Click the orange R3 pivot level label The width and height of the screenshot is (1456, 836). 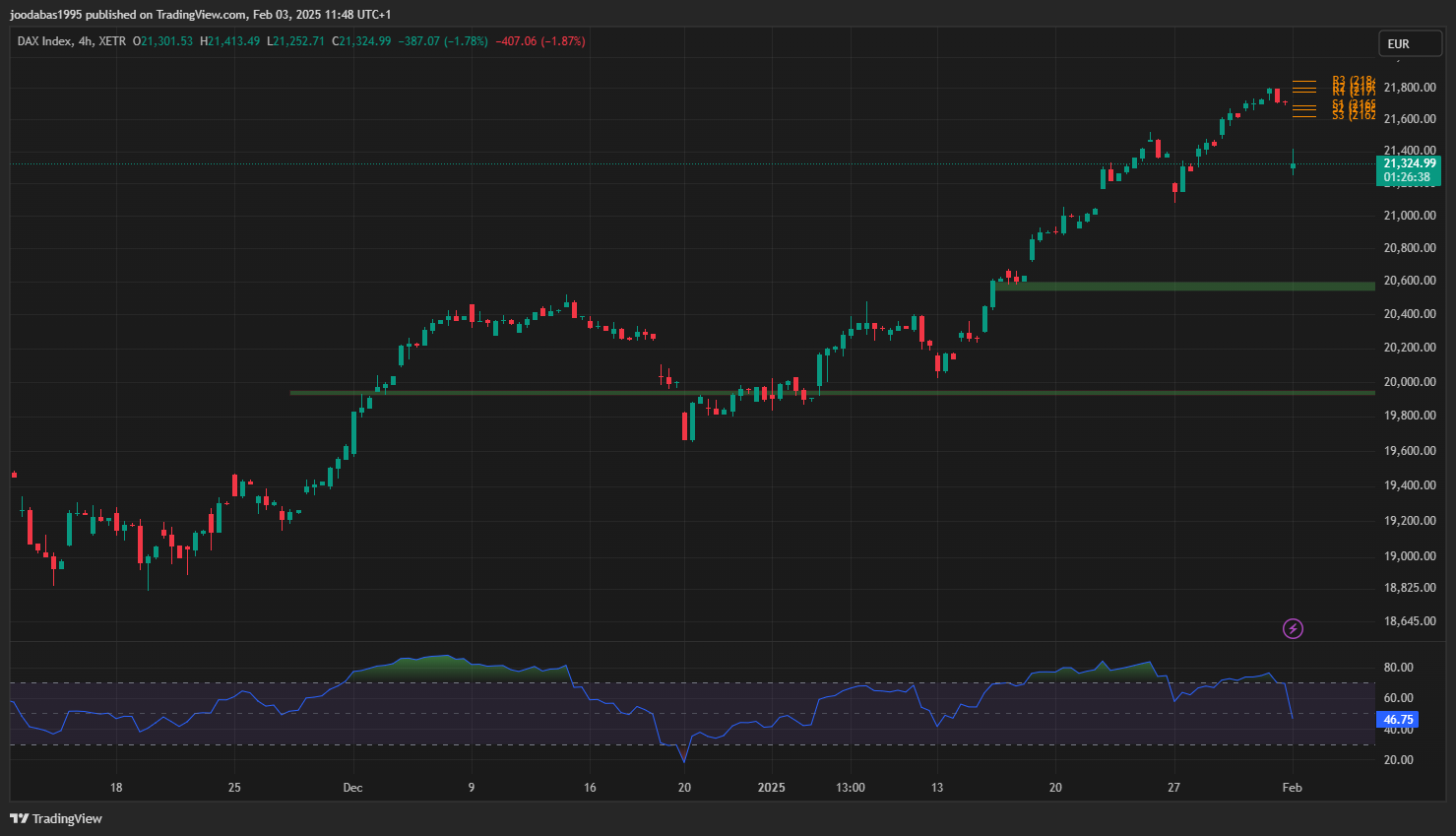(x=1353, y=81)
